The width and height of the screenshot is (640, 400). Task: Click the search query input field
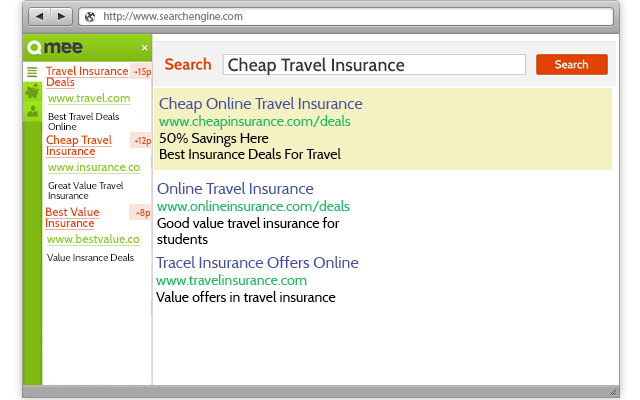point(374,65)
